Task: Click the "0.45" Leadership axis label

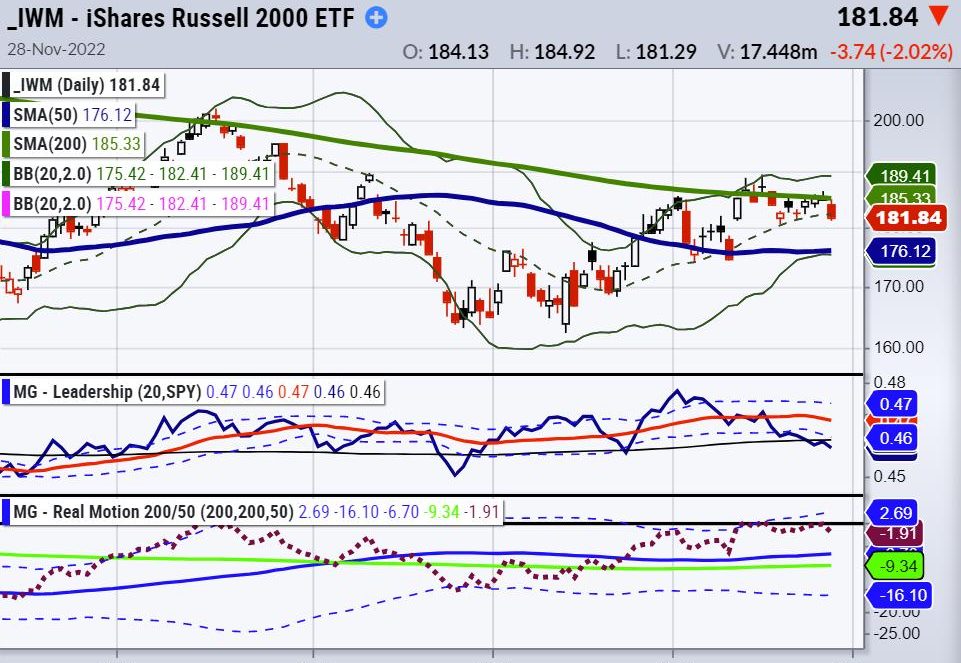Action: coord(889,476)
